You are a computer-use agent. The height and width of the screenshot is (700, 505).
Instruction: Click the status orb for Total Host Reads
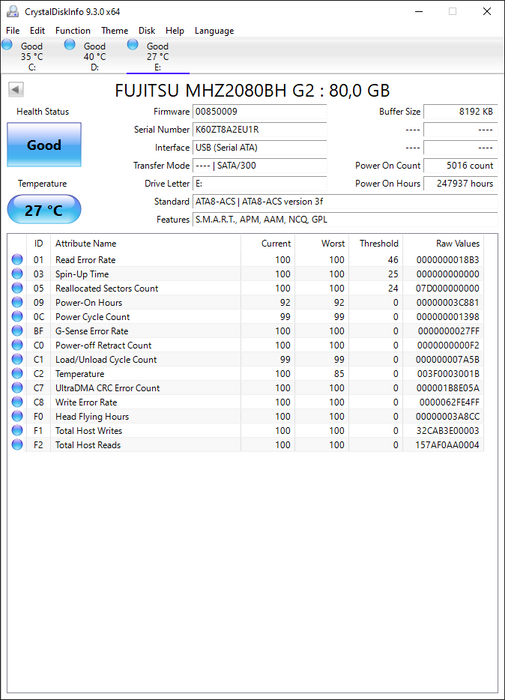click(x=17, y=445)
